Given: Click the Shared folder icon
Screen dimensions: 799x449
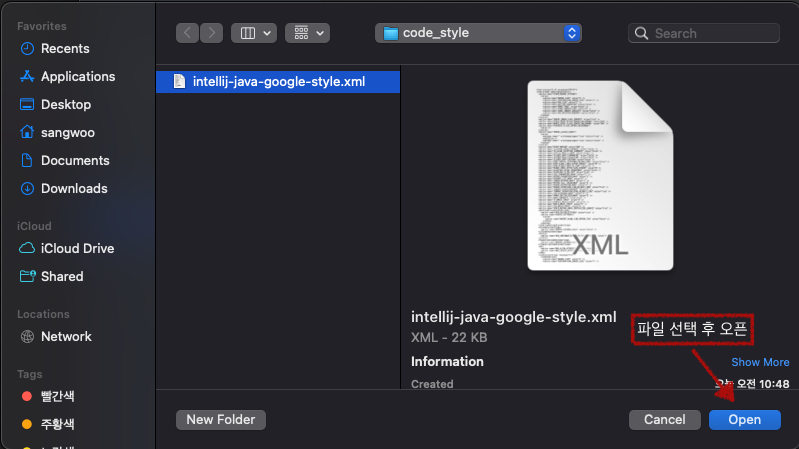Looking at the screenshot, I should (x=28, y=276).
